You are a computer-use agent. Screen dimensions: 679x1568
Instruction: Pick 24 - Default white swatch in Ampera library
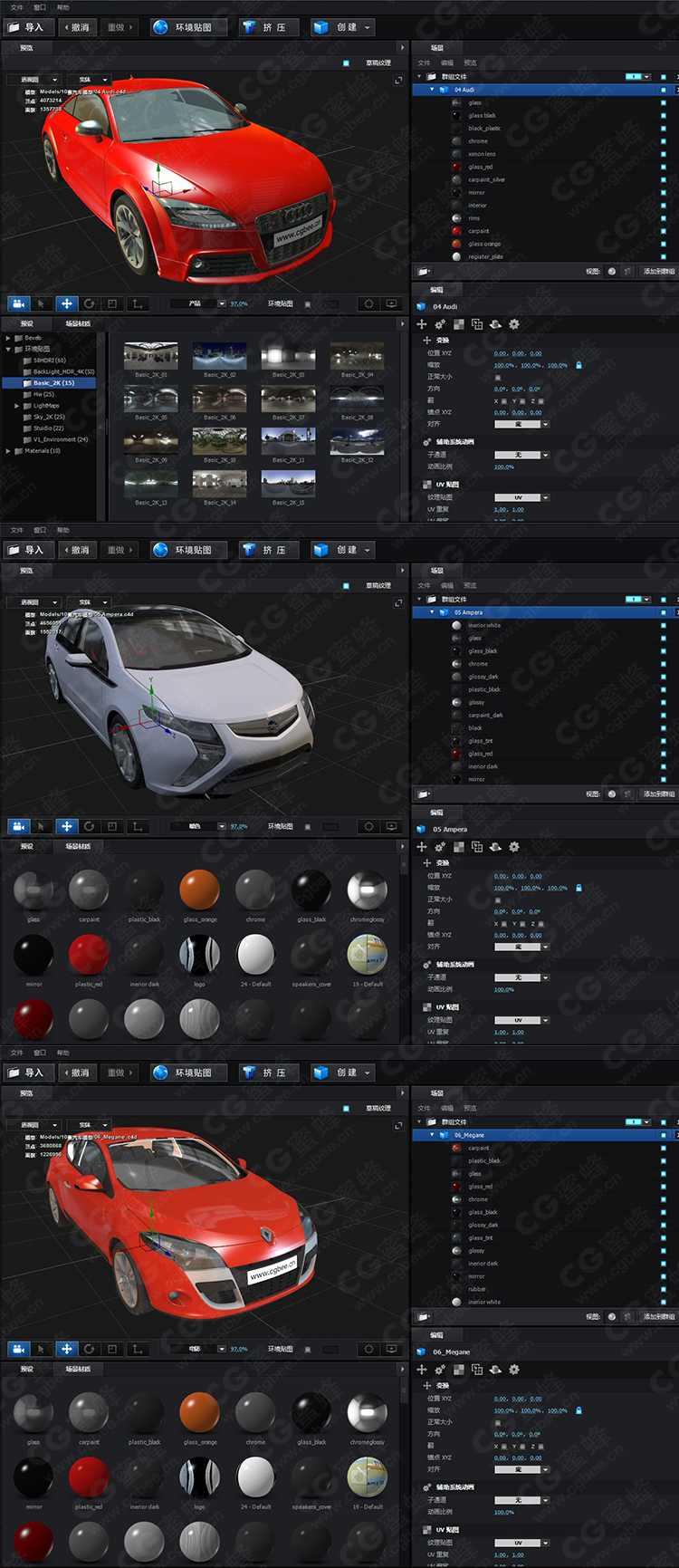point(255,954)
